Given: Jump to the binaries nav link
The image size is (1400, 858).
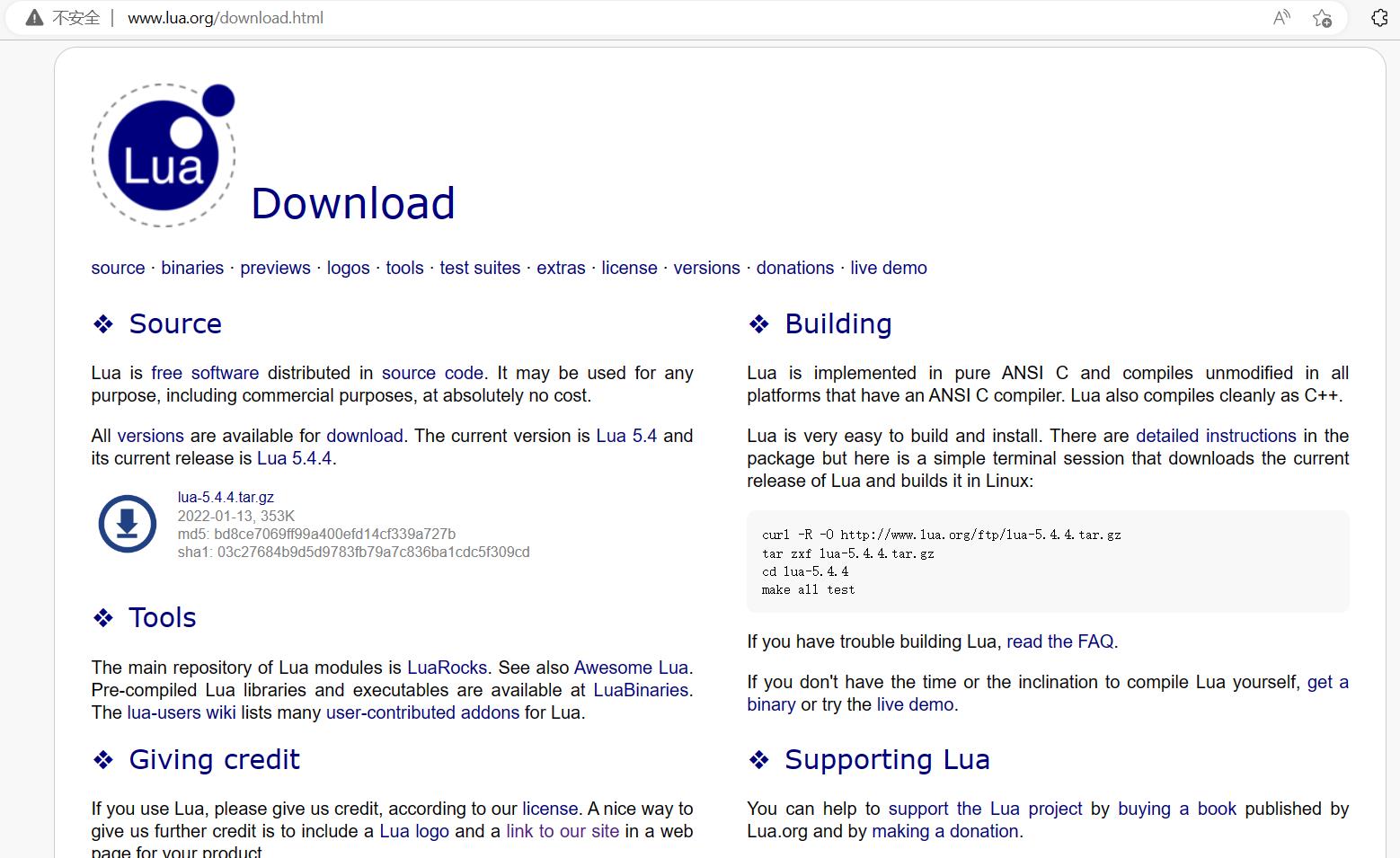Looking at the screenshot, I should point(192,268).
